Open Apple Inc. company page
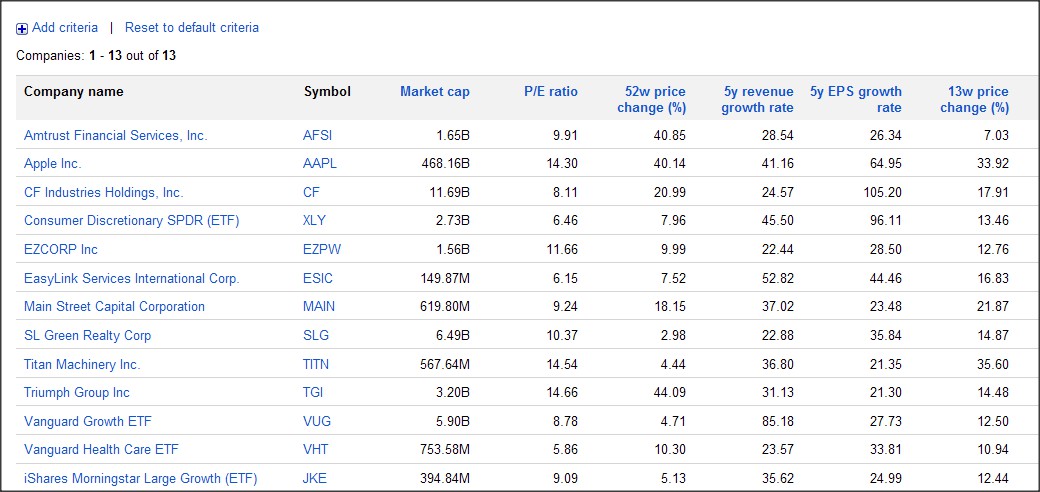 click(x=53, y=164)
